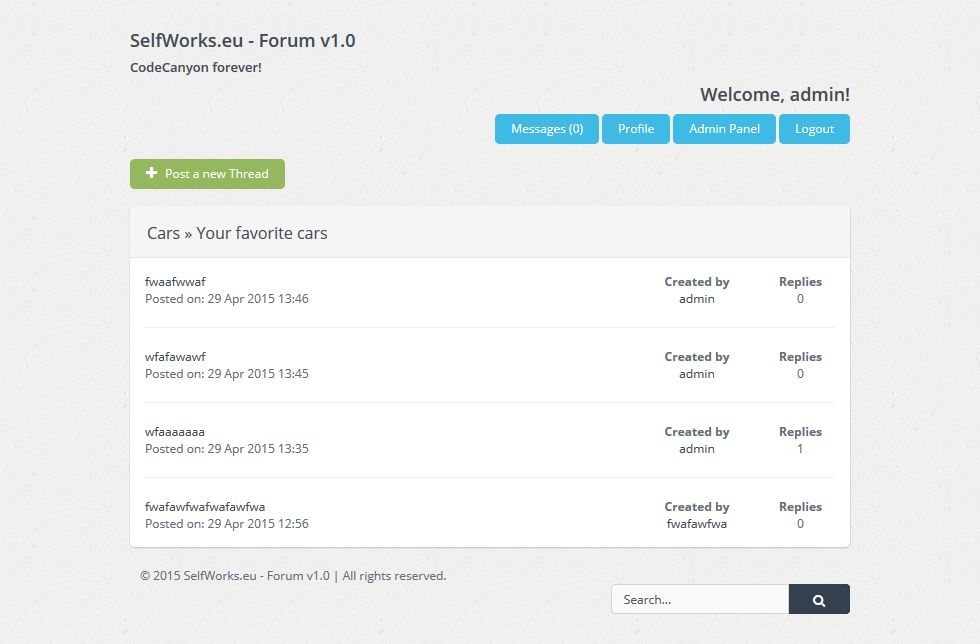Open the thread titled wfafawawf

[175, 357]
